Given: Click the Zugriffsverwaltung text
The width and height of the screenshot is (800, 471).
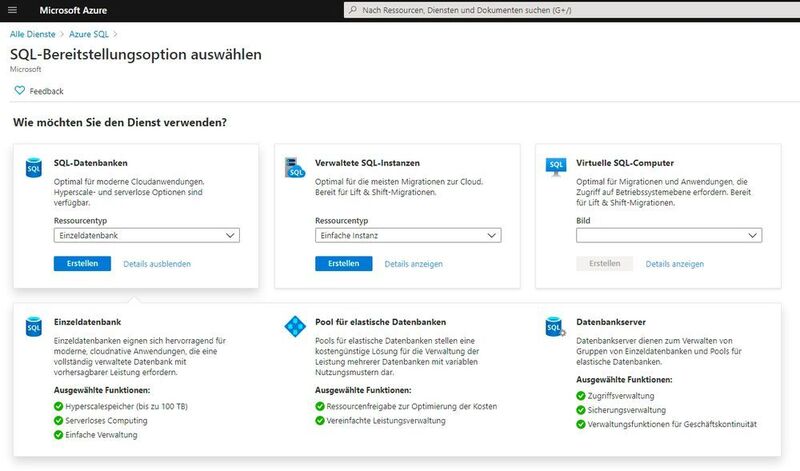Looking at the screenshot, I should 620,395.
